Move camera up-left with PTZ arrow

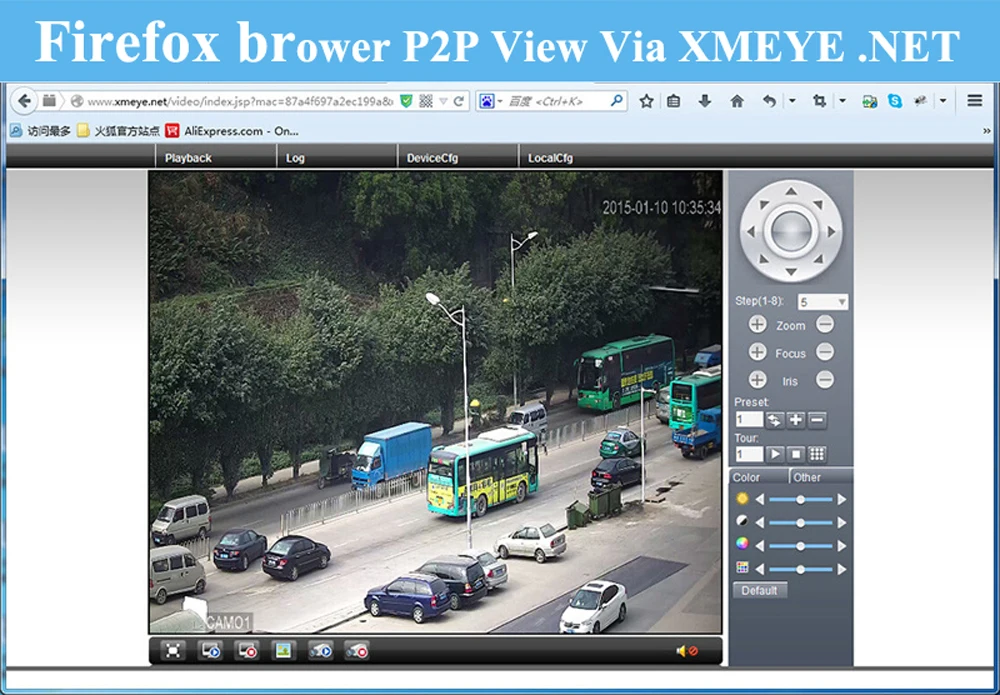click(x=764, y=205)
